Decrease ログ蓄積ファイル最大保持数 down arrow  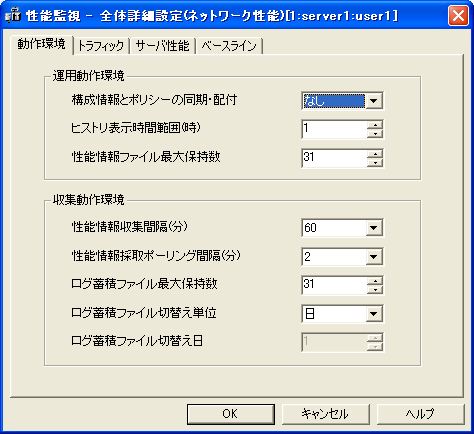pyautogui.click(x=375, y=289)
